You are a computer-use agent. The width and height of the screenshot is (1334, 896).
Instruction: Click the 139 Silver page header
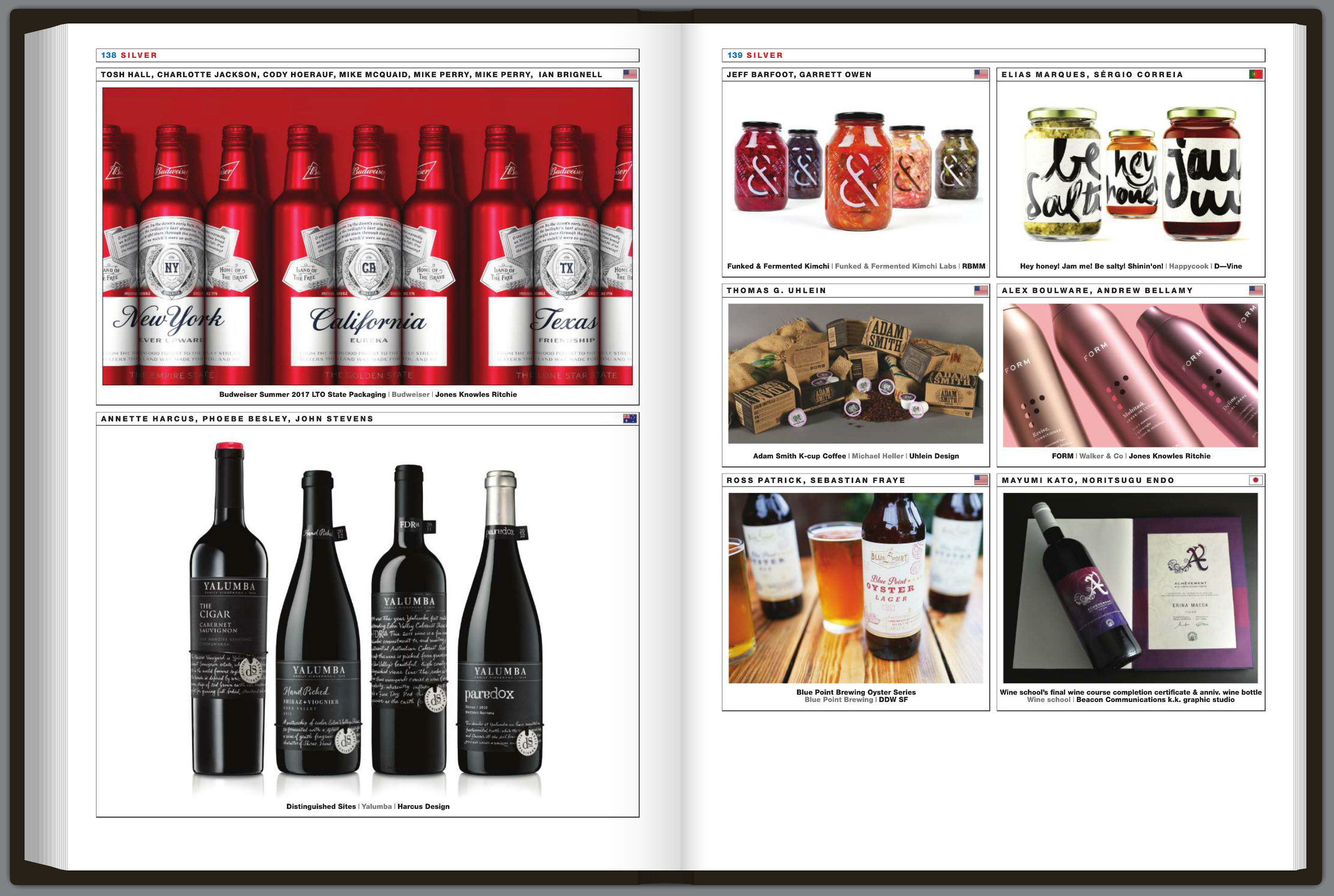point(755,55)
